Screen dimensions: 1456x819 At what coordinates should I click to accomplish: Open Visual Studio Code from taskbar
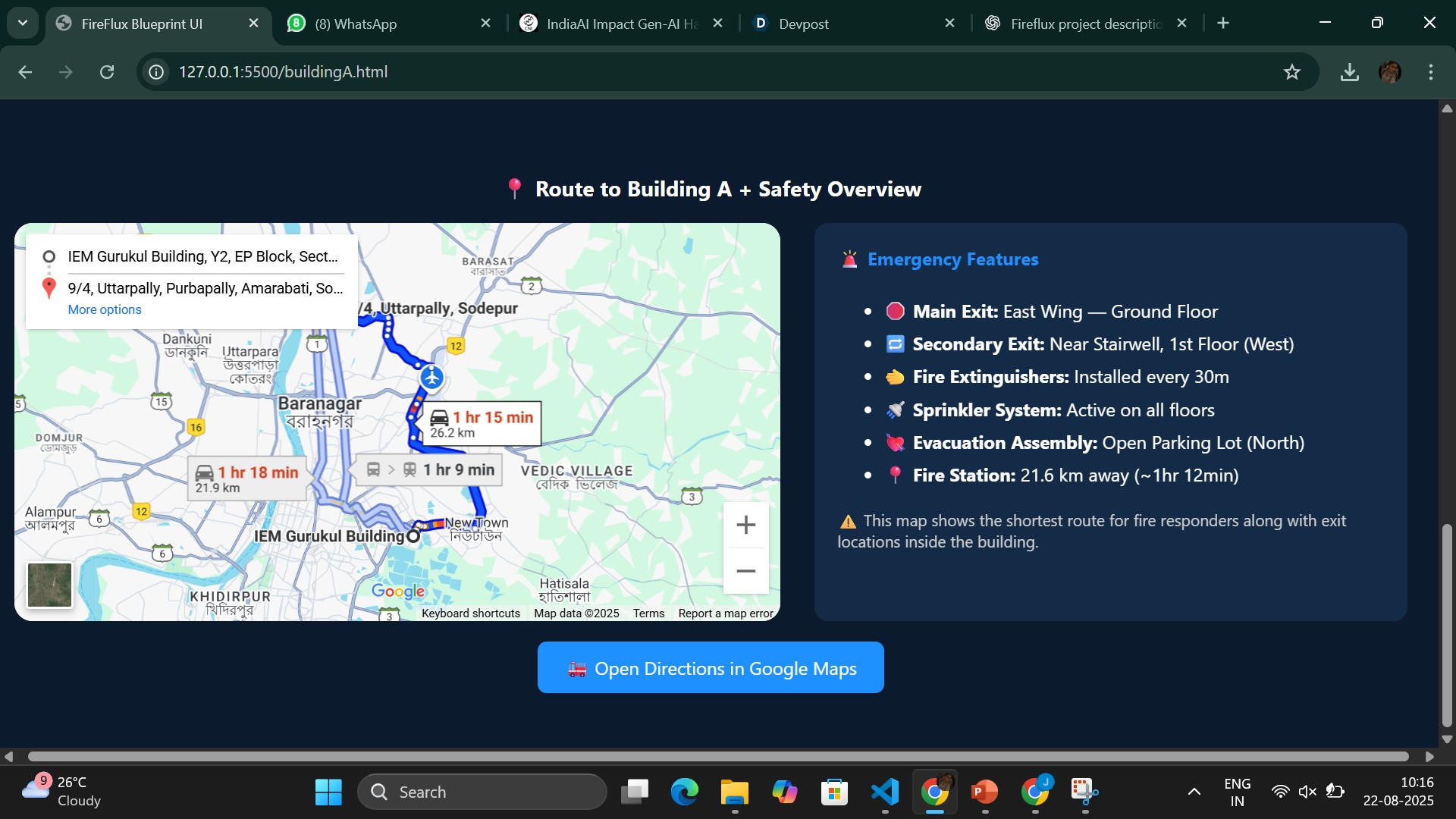coord(884,792)
